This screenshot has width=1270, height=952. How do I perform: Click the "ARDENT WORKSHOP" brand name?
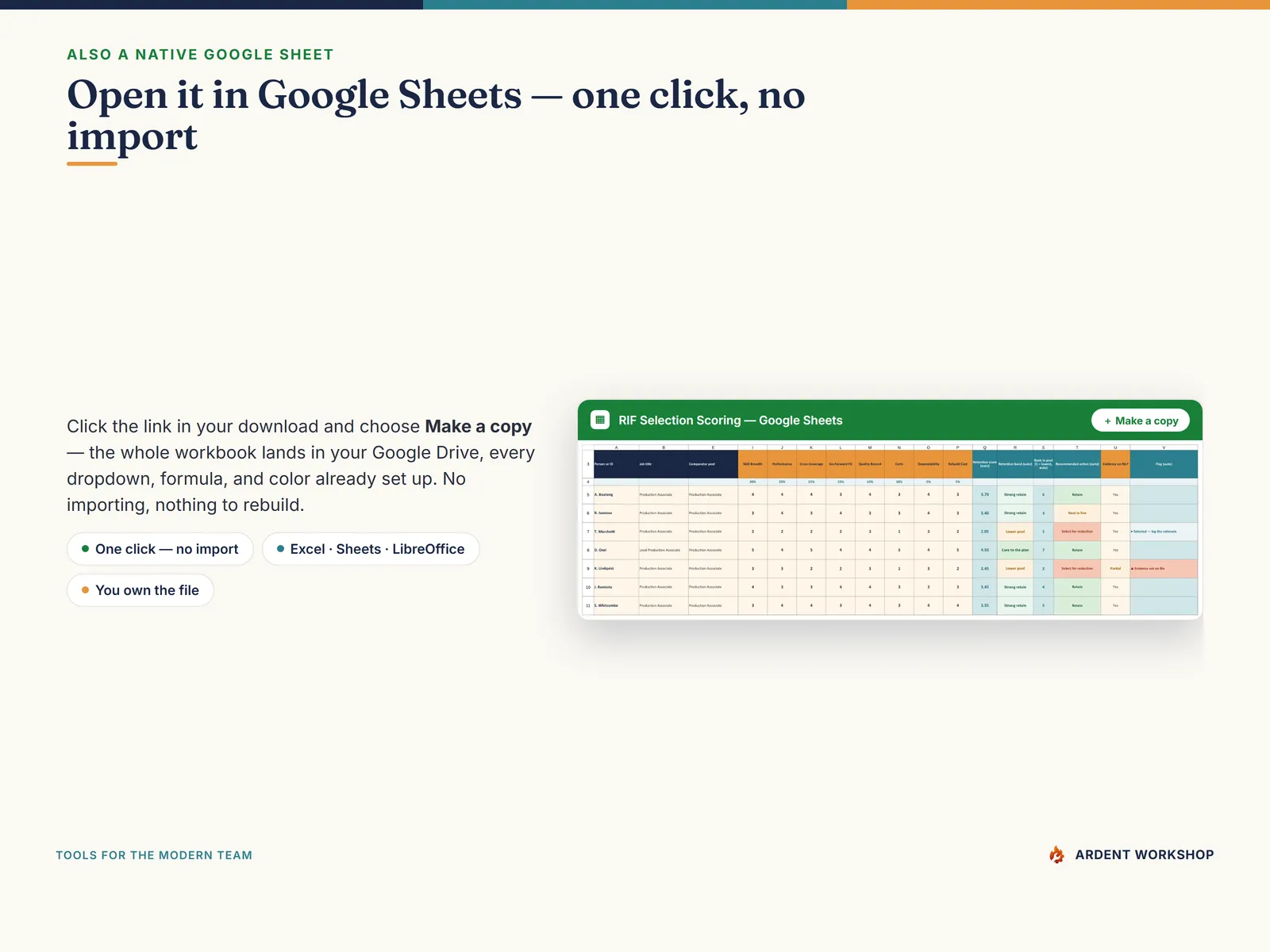1144,854
